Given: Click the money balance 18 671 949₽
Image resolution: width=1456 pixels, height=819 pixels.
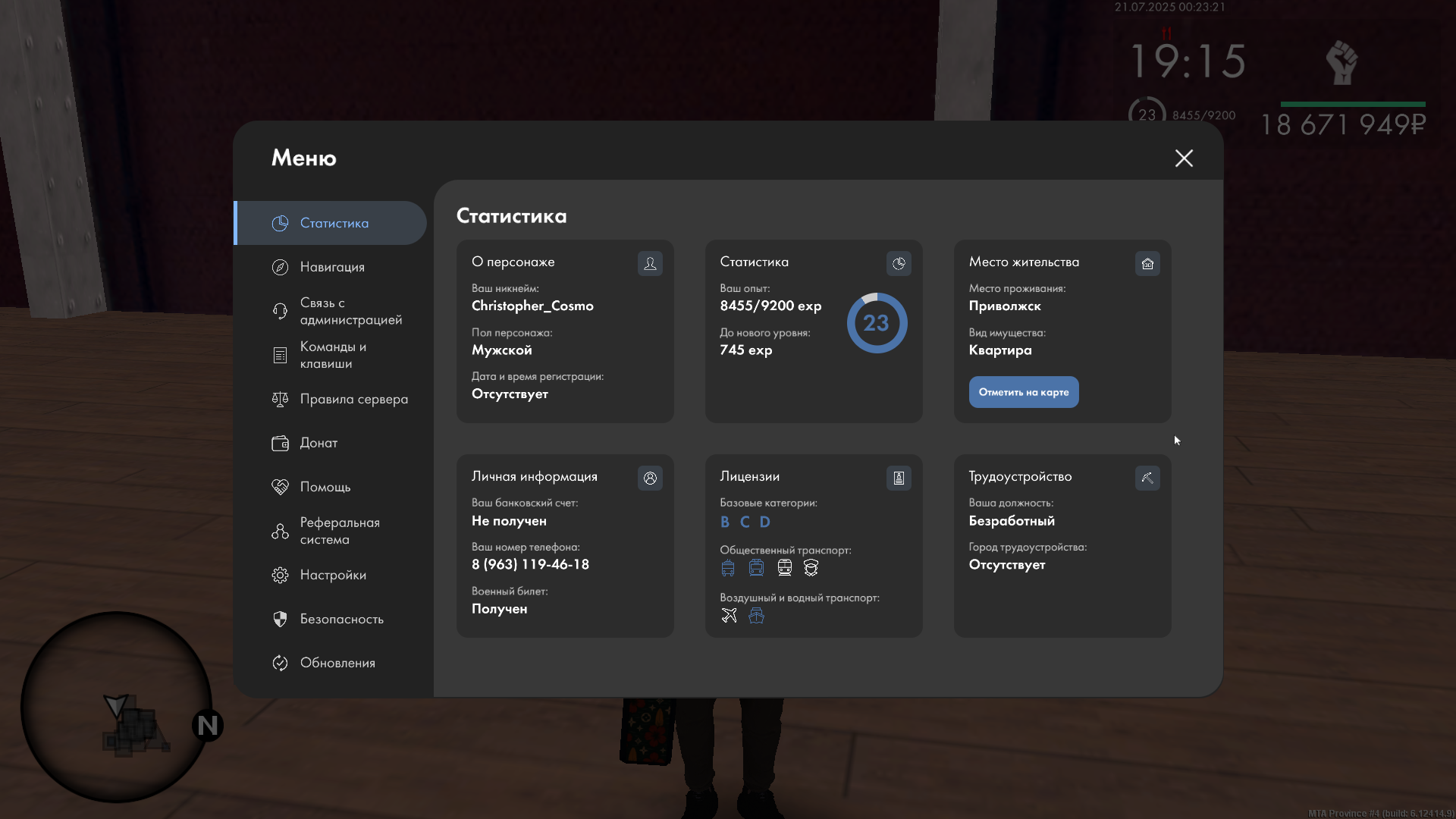Looking at the screenshot, I should (x=1344, y=124).
